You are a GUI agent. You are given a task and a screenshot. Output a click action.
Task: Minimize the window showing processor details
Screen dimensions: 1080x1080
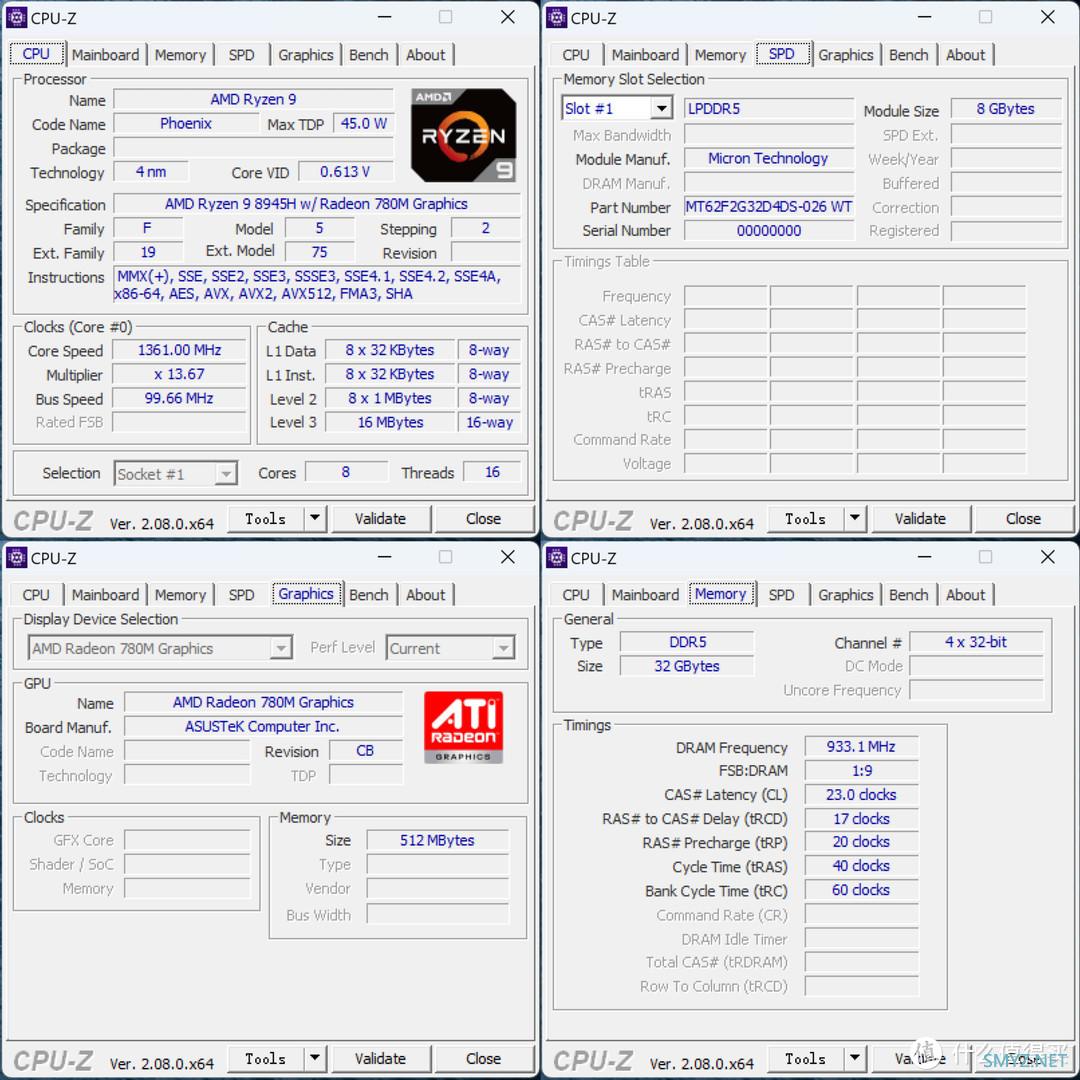coord(384,17)
